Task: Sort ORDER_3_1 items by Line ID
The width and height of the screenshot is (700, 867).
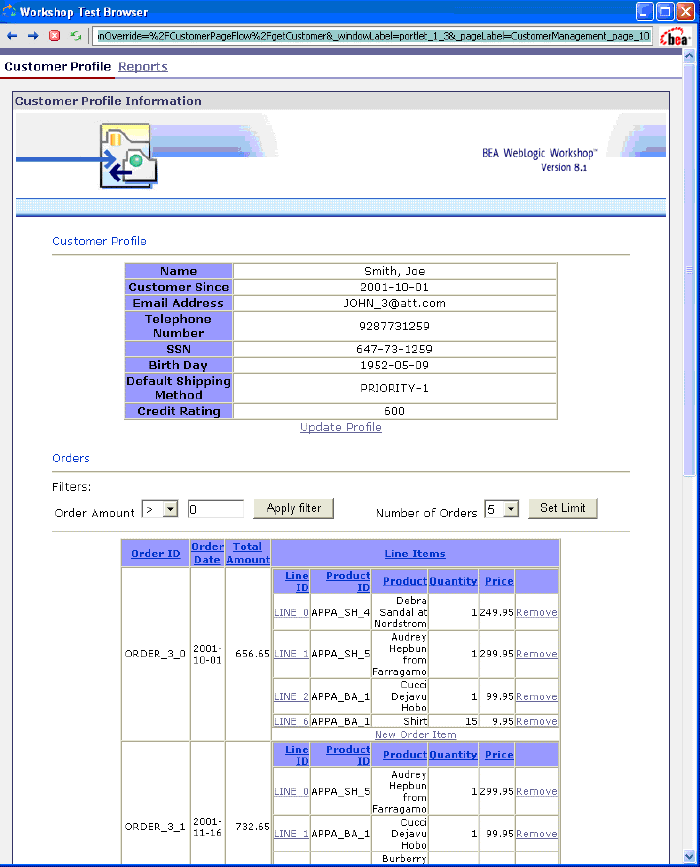Action: coord(297,755)
